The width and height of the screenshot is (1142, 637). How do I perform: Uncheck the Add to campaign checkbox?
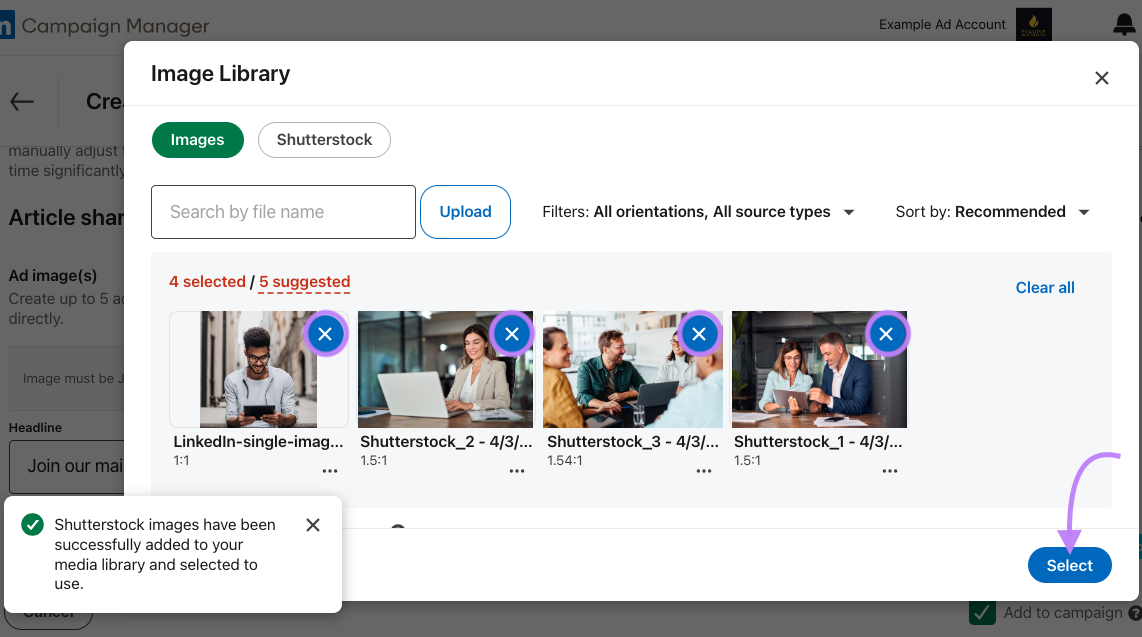(x=981, y=613)
